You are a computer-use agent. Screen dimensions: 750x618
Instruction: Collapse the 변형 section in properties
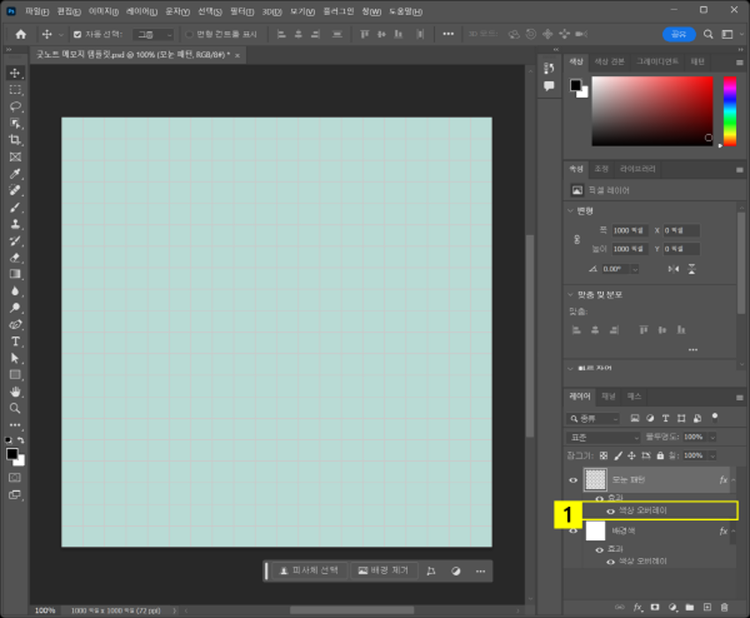point(570,211)
